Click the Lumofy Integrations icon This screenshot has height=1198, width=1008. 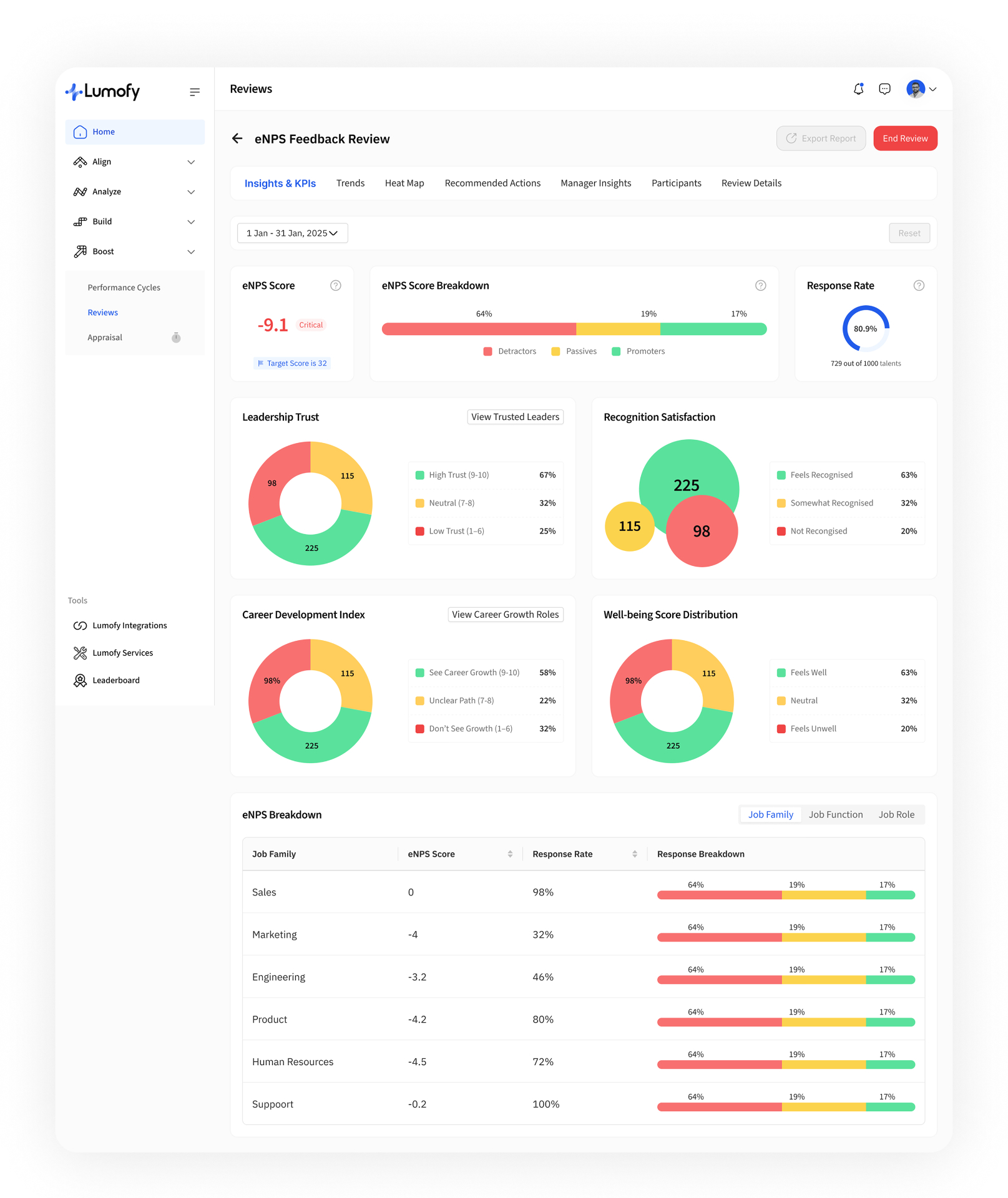(80, 625)
